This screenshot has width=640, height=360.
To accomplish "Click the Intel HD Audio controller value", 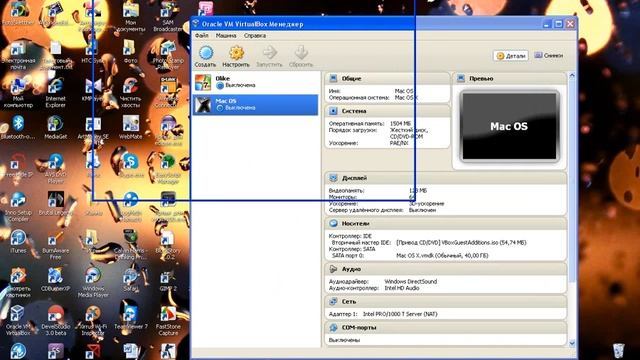I will click(402, 288).
